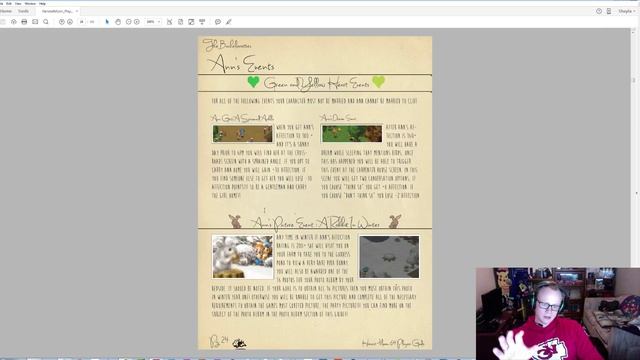
Task: Zoom out with minus circle icon
Action: 129,22
